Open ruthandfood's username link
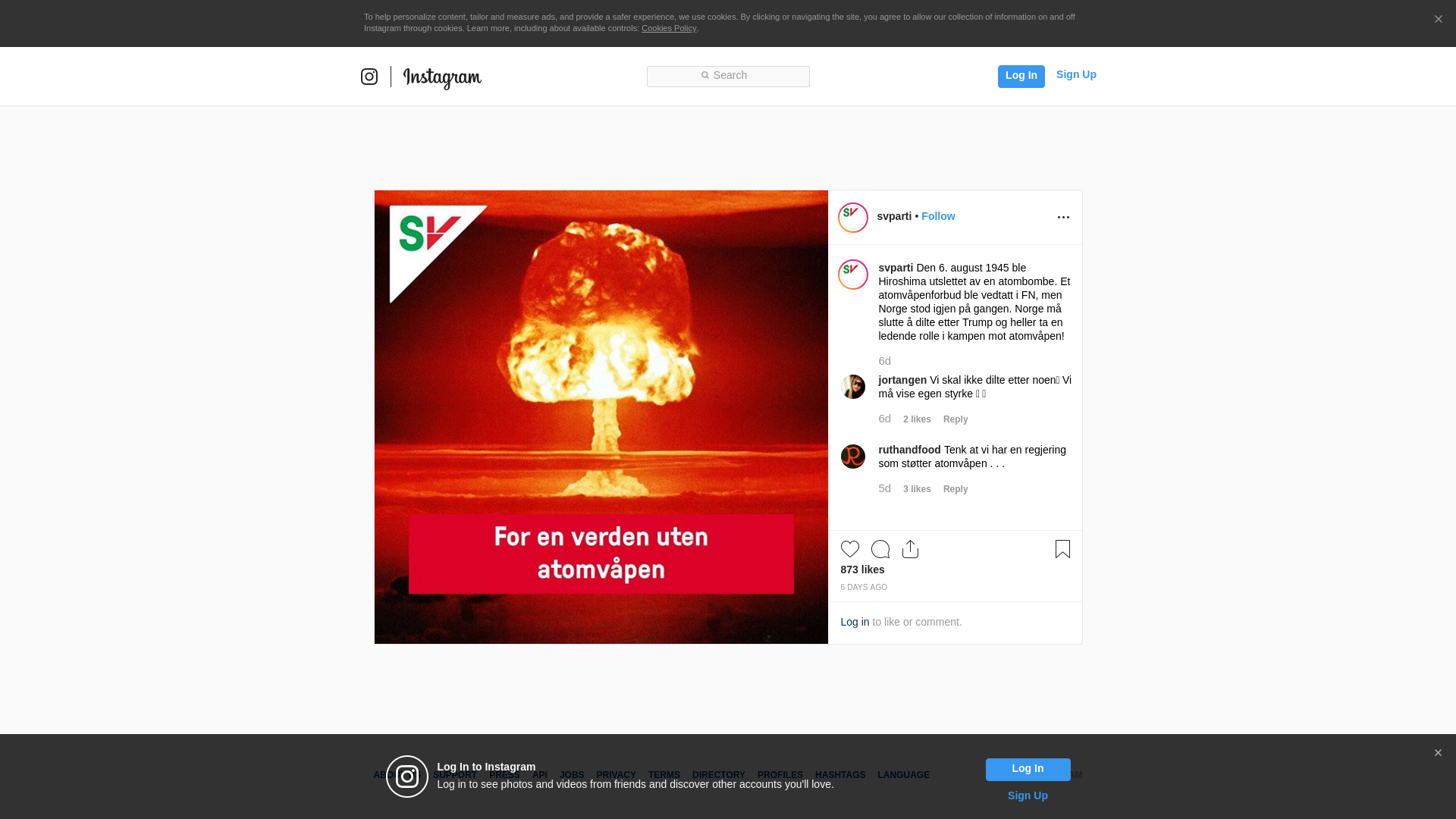The image size is (1456, 819). pos(909,450)
